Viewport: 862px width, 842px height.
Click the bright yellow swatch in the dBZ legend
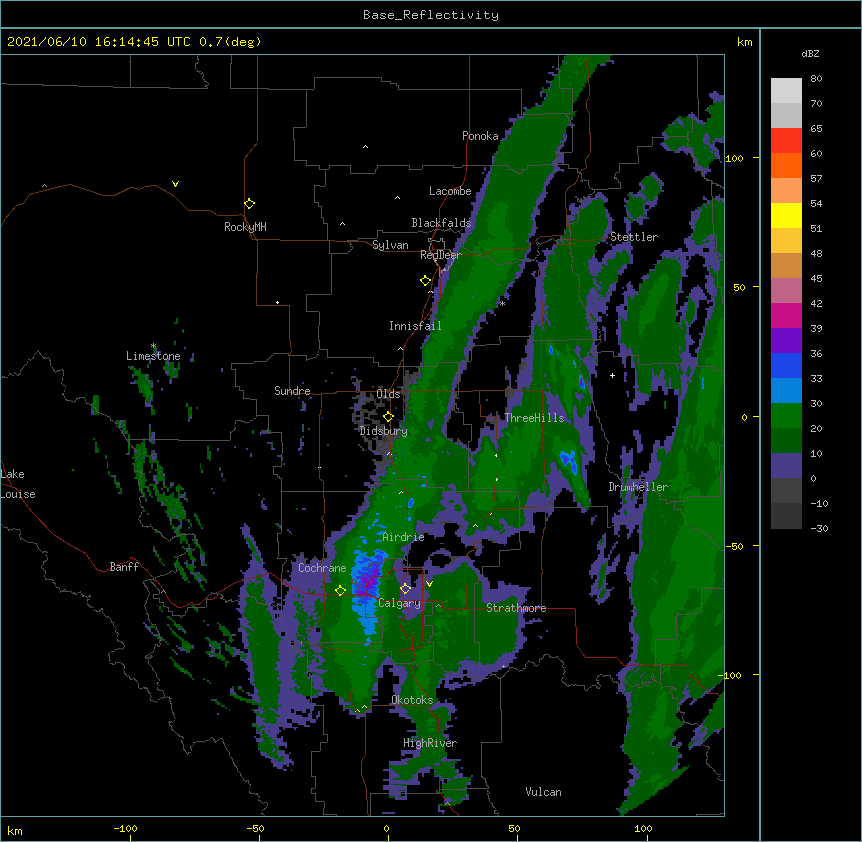(x=786, y=215)
